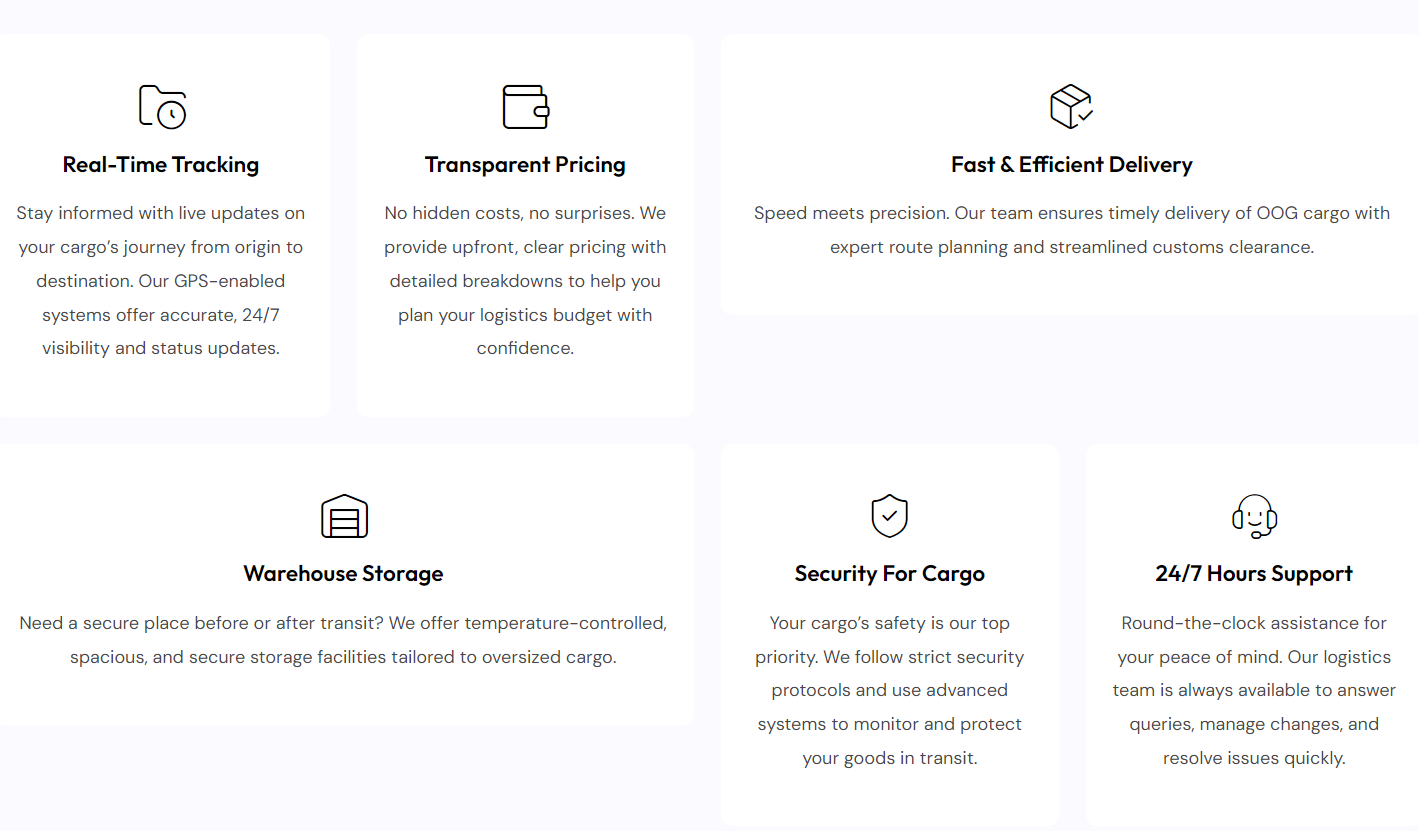Select the Transparent Pricing heading

(x=525, y=165)
